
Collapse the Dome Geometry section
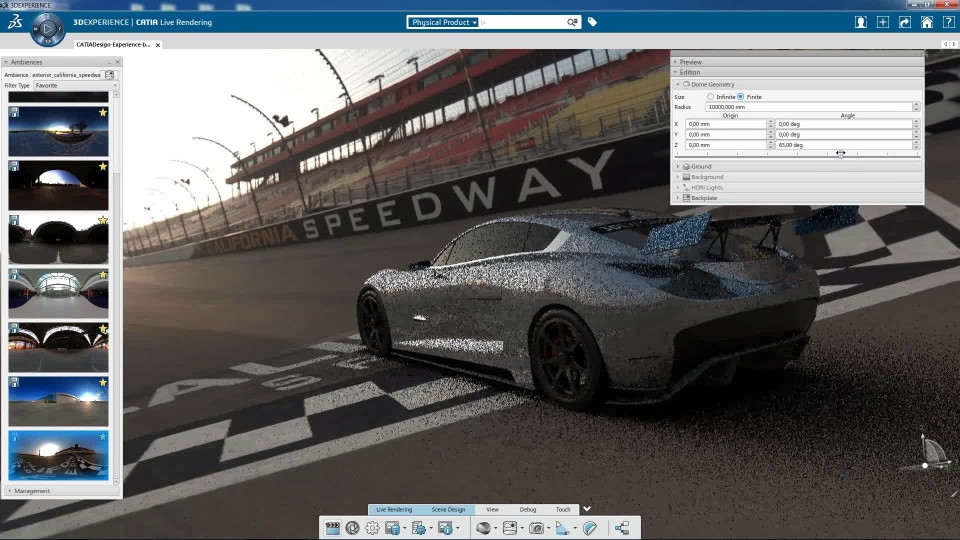pyautogui.click(x=678, y=84)
